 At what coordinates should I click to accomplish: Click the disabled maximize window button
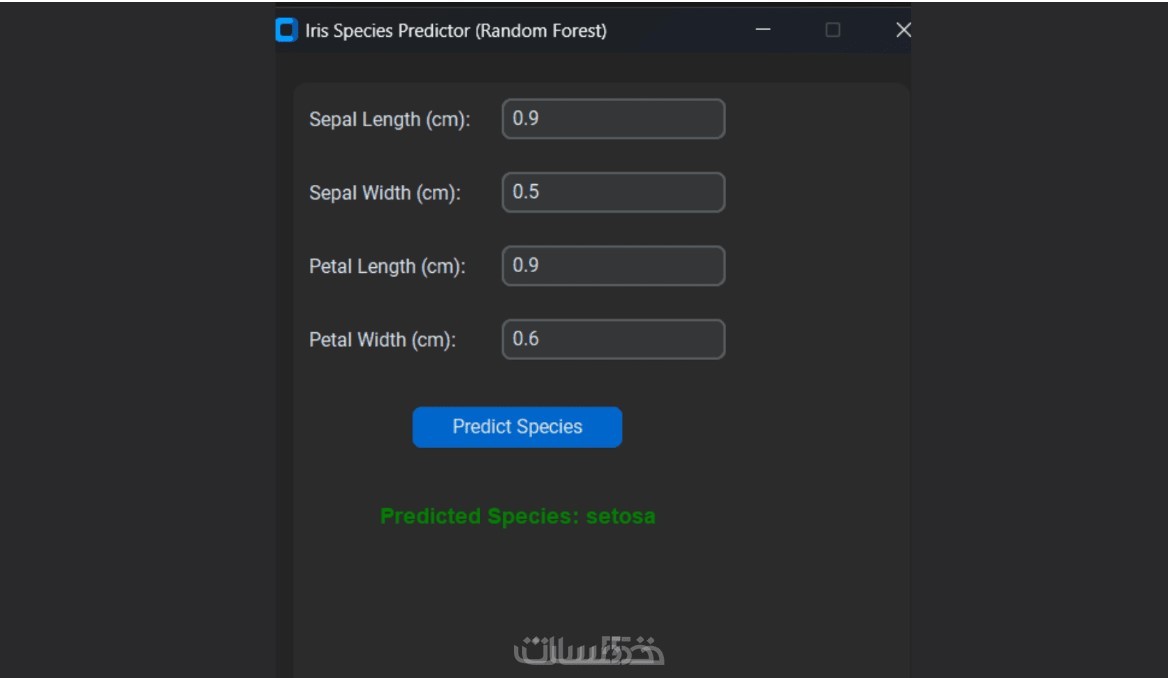833,30
